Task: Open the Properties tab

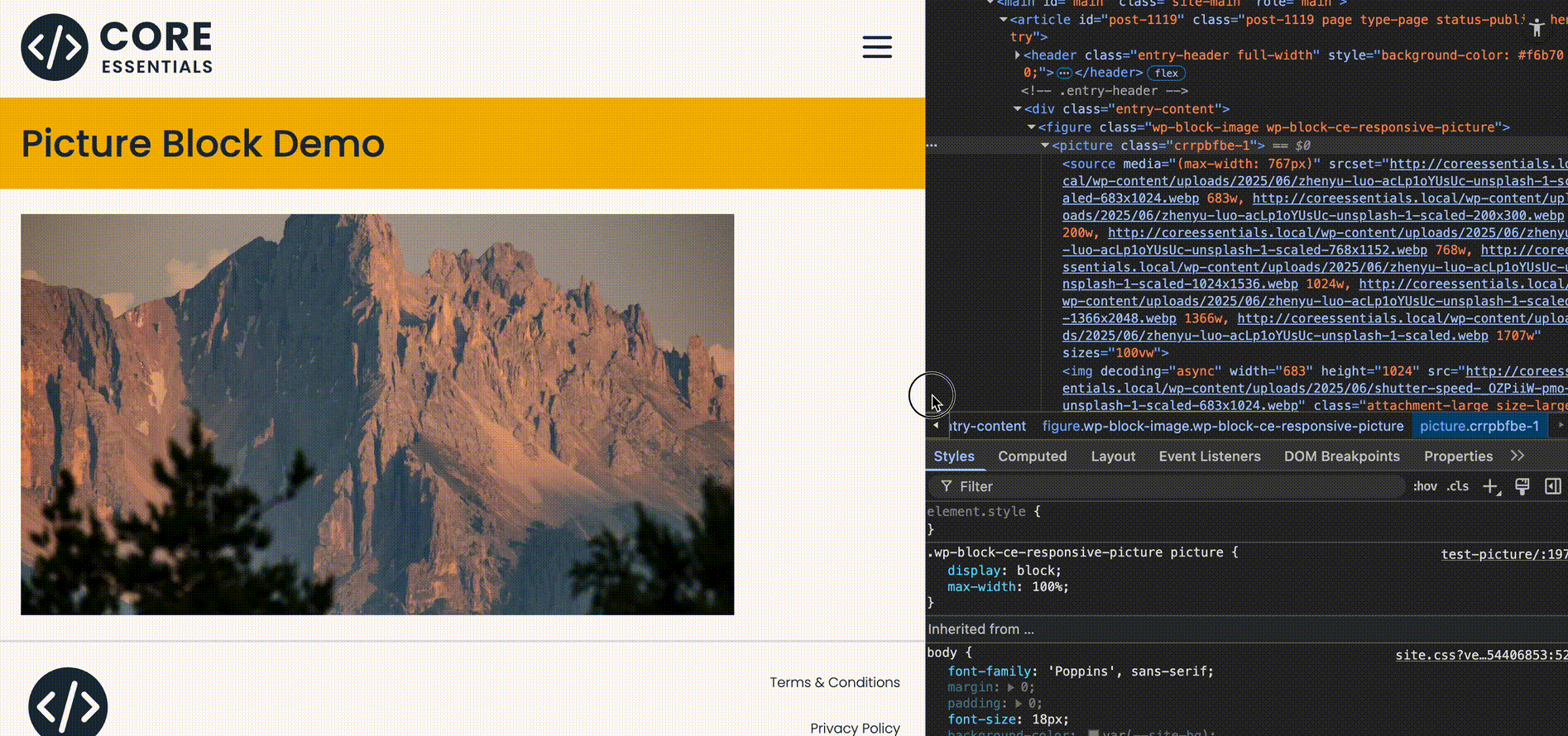Action: 1458,456
